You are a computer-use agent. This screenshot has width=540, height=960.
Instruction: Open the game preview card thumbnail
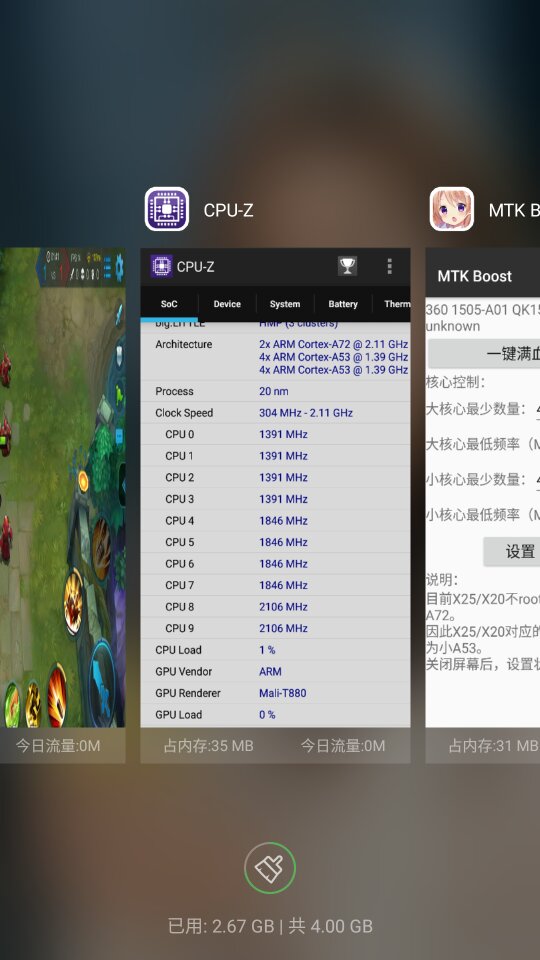click(62, 487)
